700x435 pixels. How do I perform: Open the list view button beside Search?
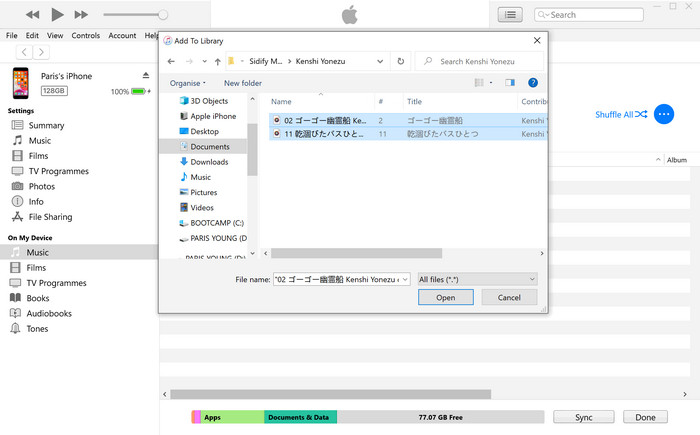tap(510, 15)
